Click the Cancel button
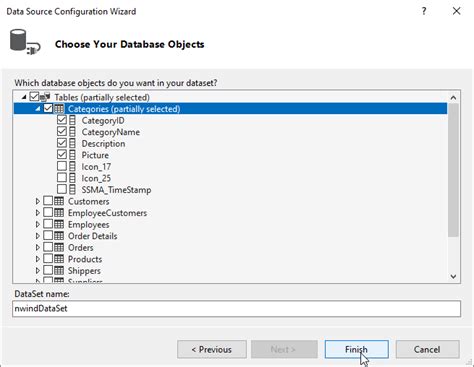Viewport: 474px width, 367px height. click(x=427, y=349)
